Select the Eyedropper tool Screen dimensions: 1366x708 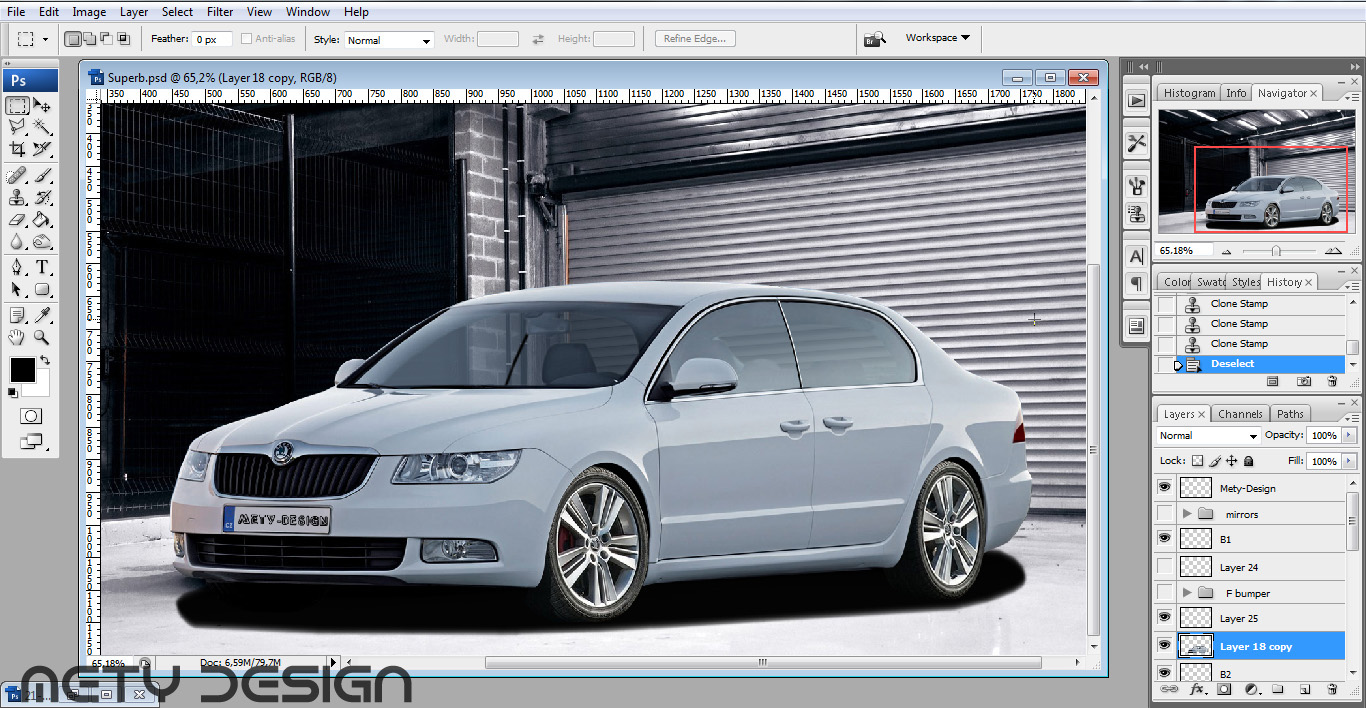pyautogui.click(x=42, y=316)
